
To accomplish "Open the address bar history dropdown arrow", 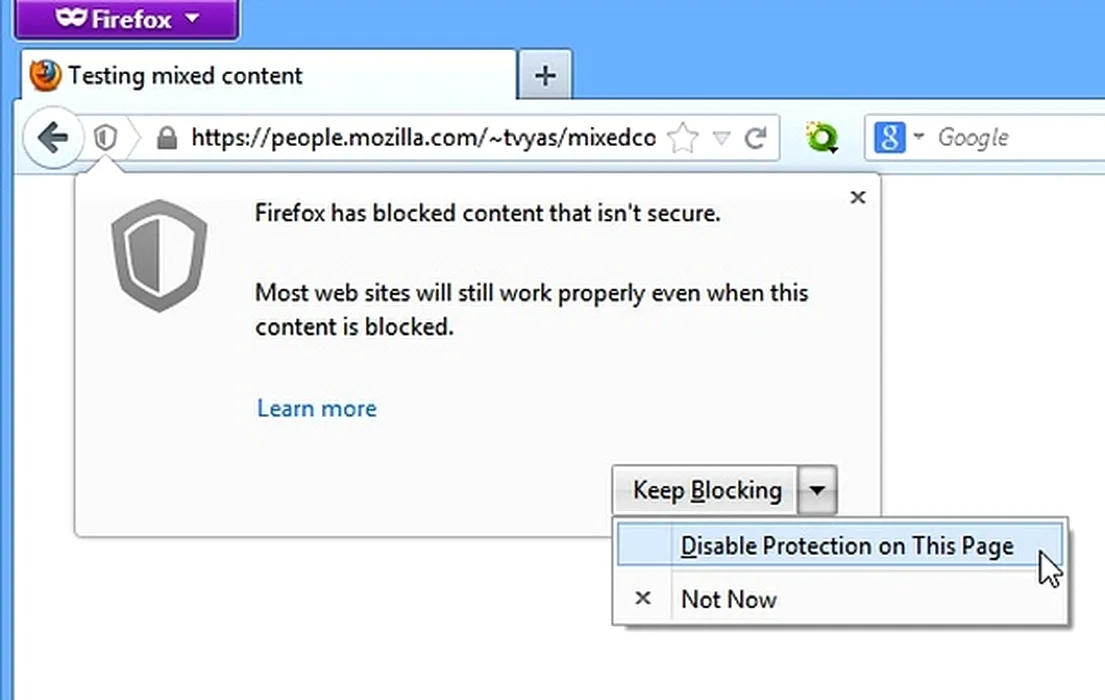I will click(721, 138).
